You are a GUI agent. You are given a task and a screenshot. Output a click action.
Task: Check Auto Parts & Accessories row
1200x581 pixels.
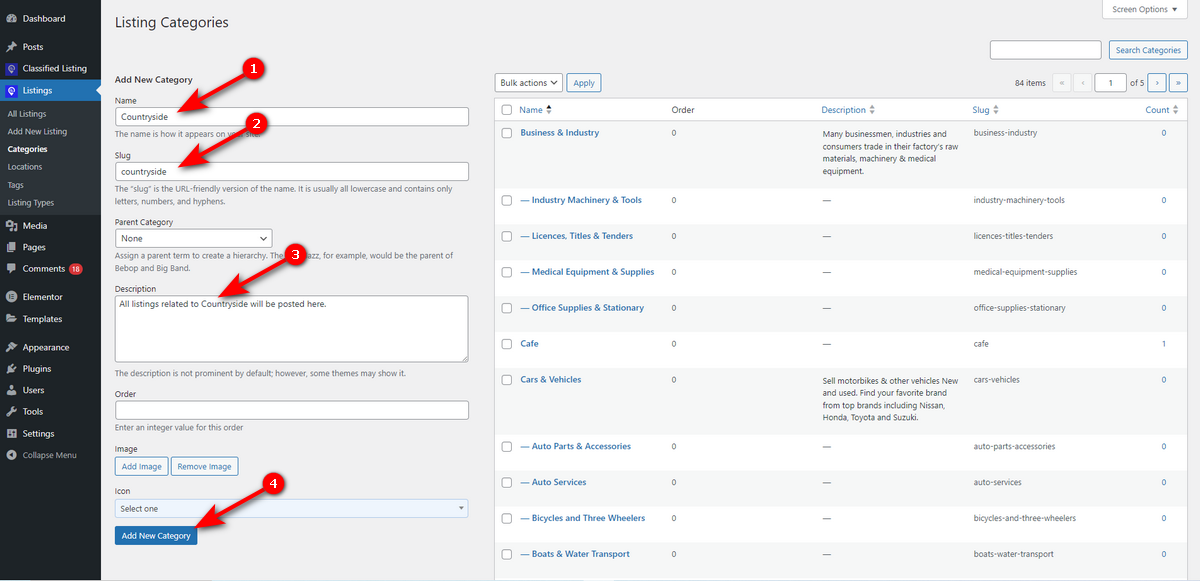pyautogui.click(x=507, y=447)
